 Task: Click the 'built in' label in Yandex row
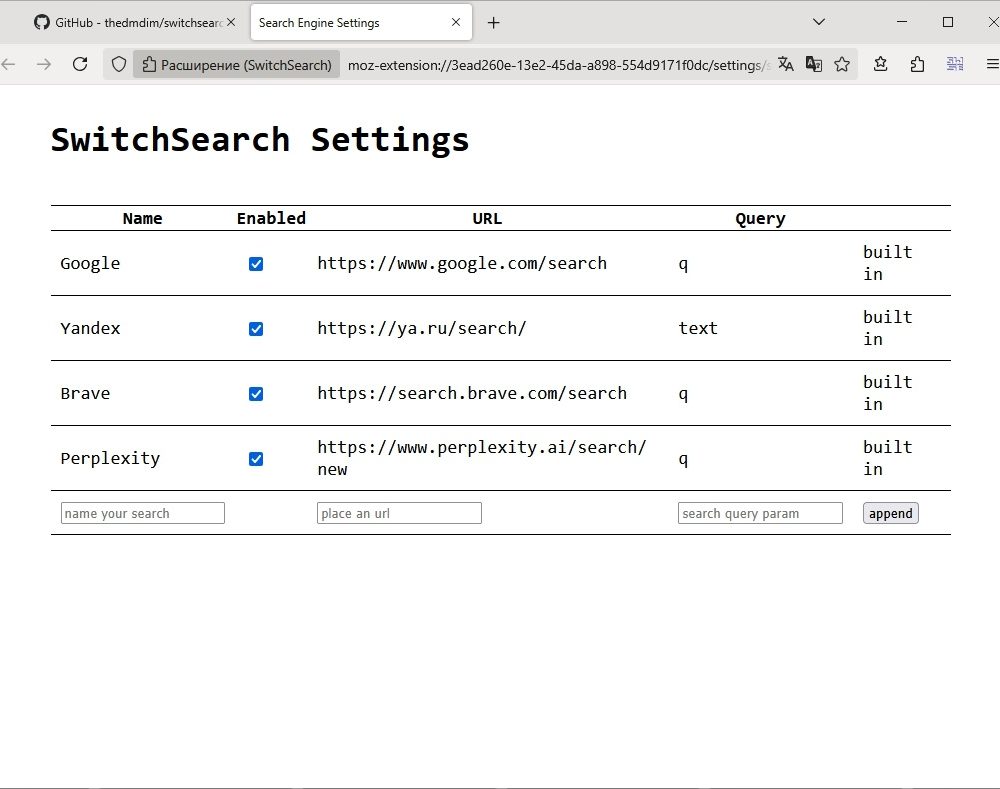coord(888,328)
